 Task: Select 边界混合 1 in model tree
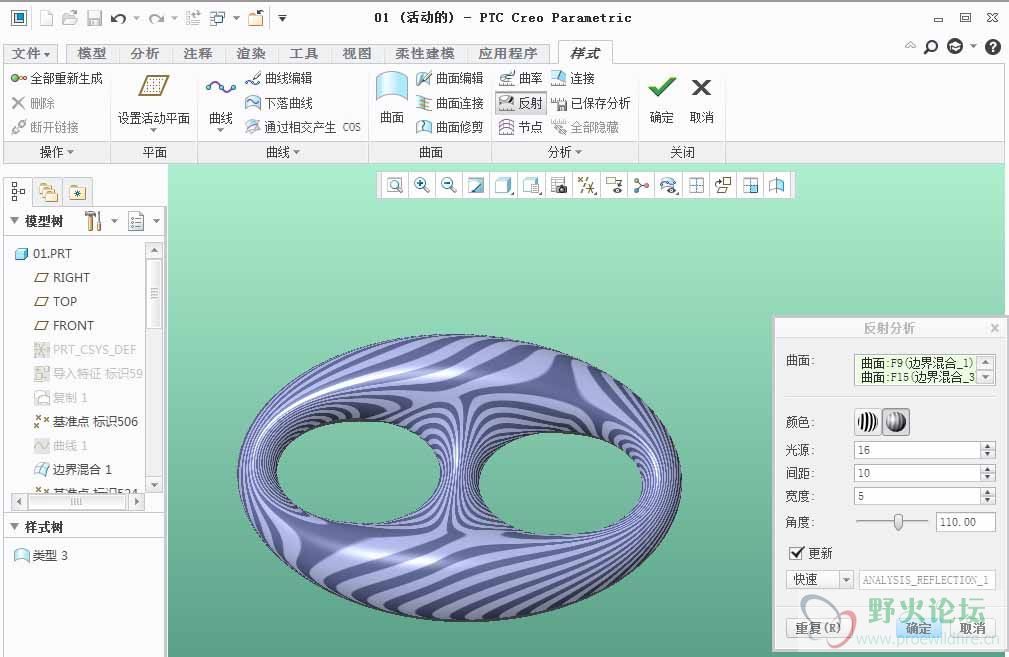pos(74,469)
